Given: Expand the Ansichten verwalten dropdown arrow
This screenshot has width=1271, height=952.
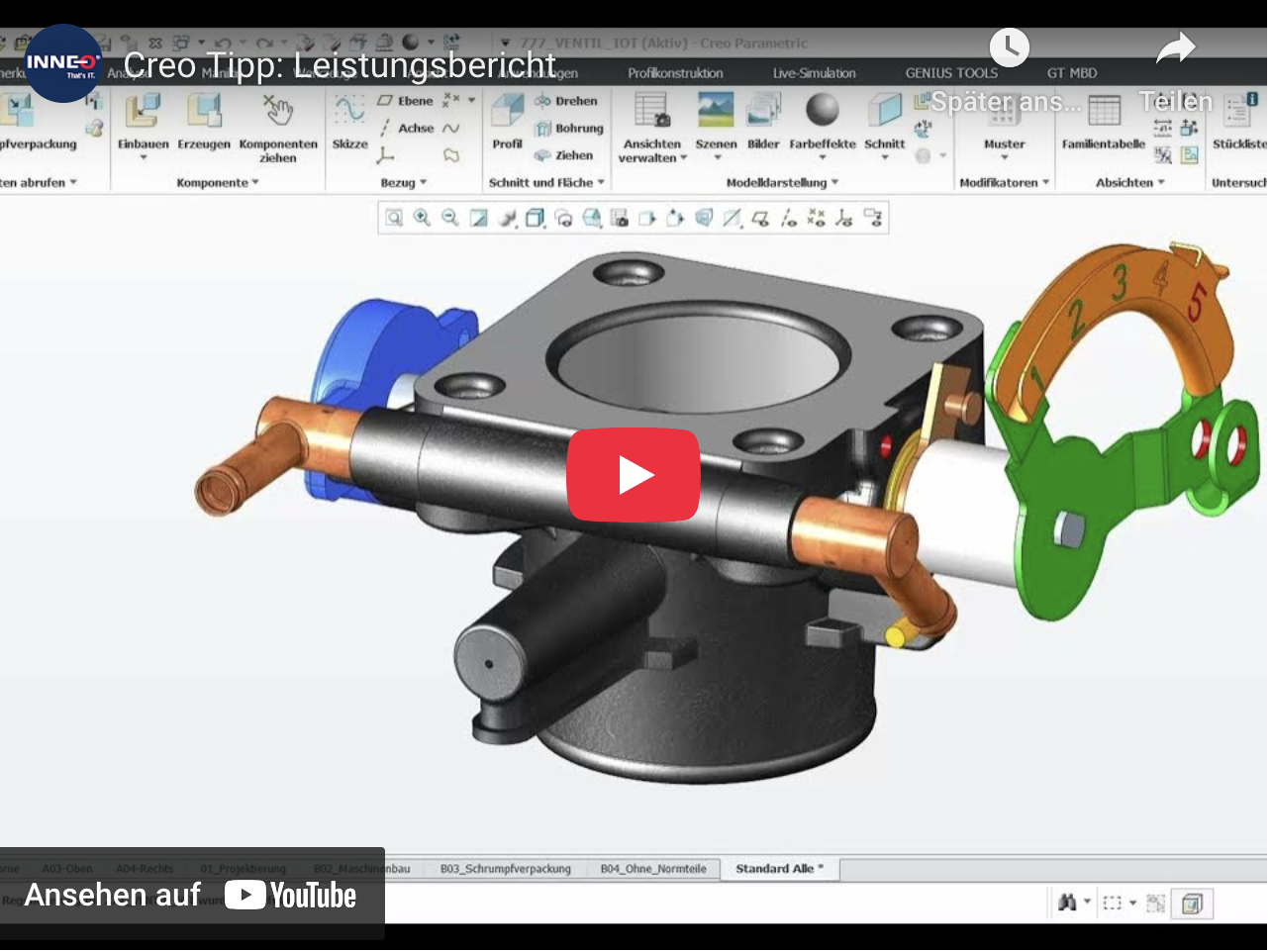Looking at the screenshot, I should pyautogui.click(x=683, y=158).
